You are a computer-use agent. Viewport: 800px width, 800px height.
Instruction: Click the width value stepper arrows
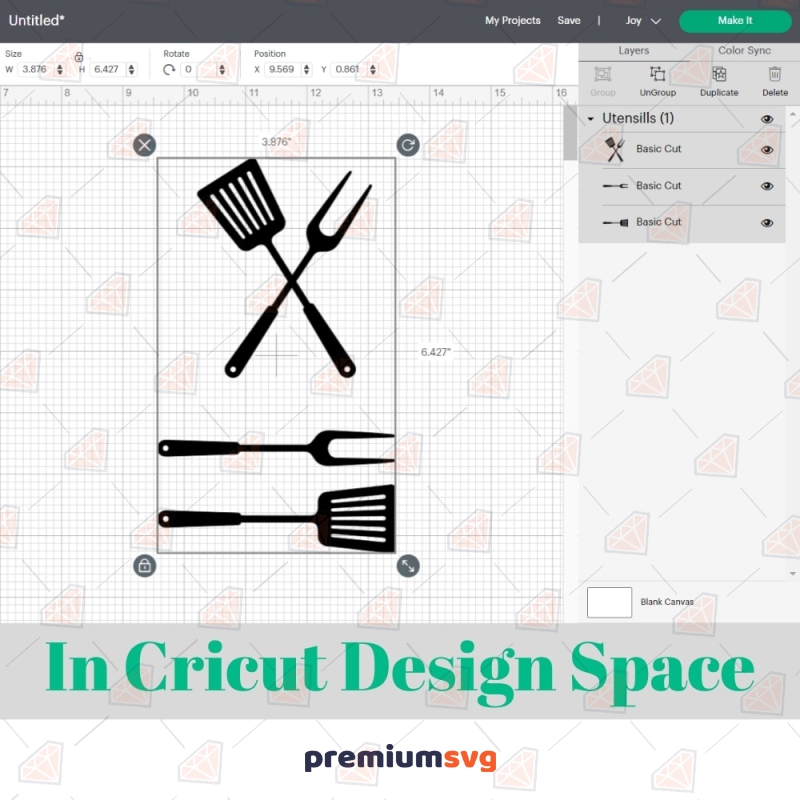click(x=59, y=68)
